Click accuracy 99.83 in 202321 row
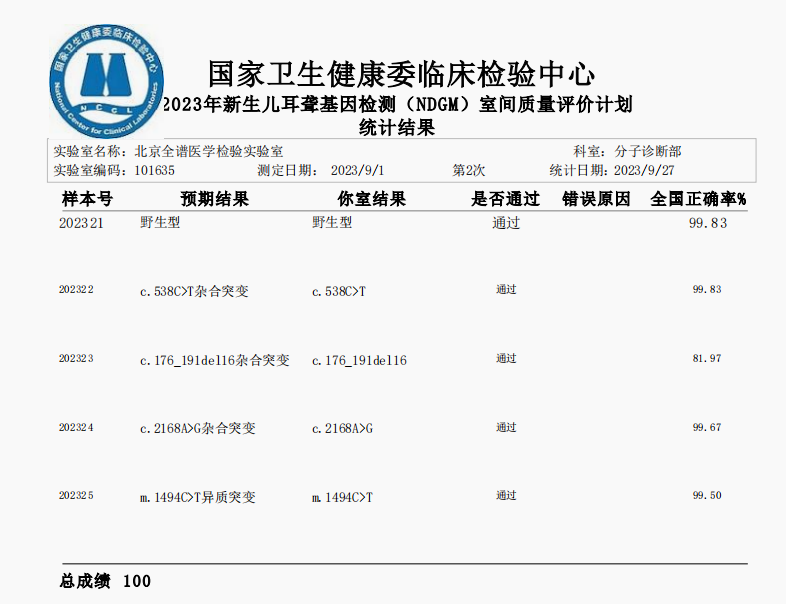The width and height of the screenshot is (786, 604). tap(708, 223)
